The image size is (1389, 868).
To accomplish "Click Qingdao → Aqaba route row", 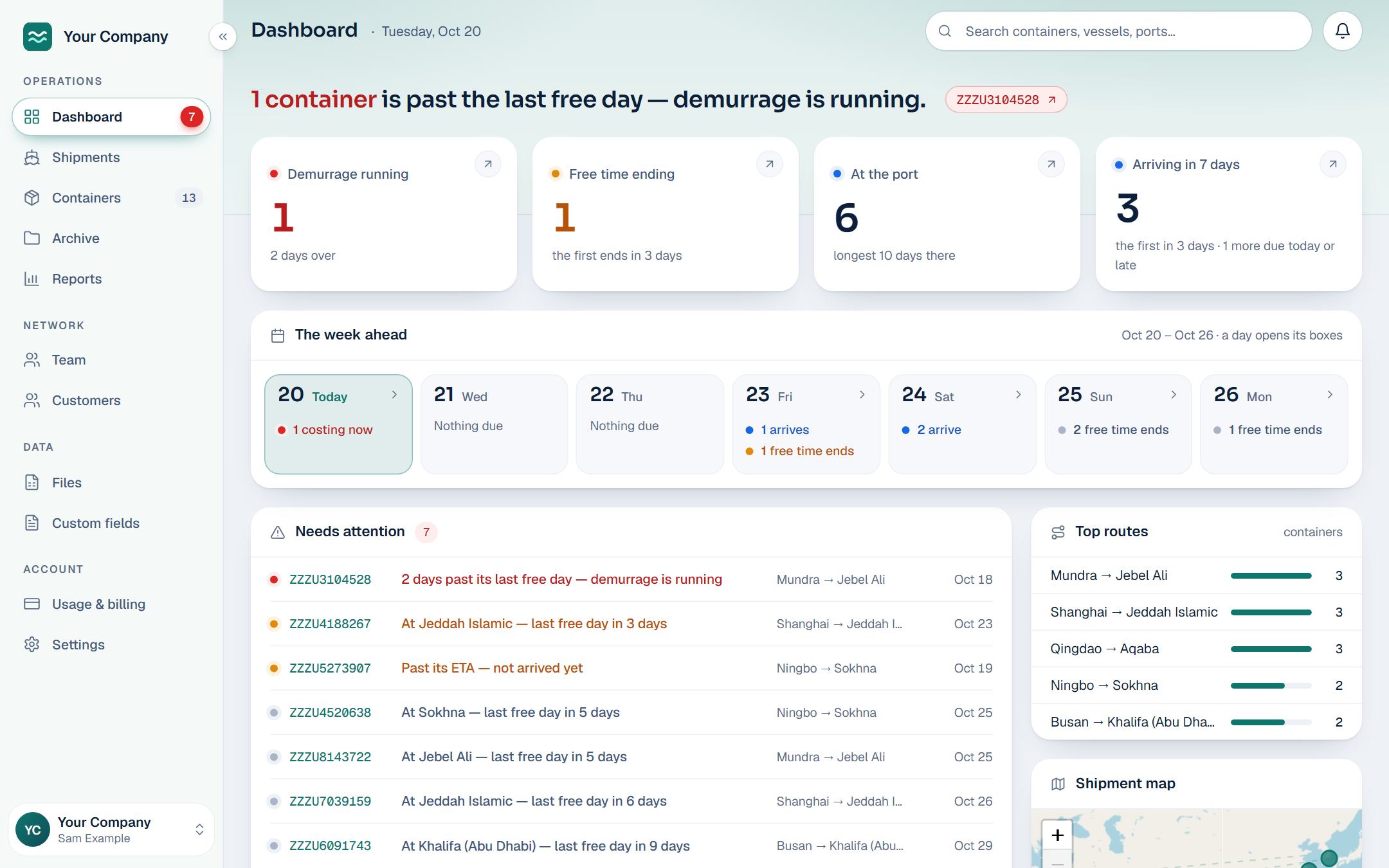I will point(1196,649).
